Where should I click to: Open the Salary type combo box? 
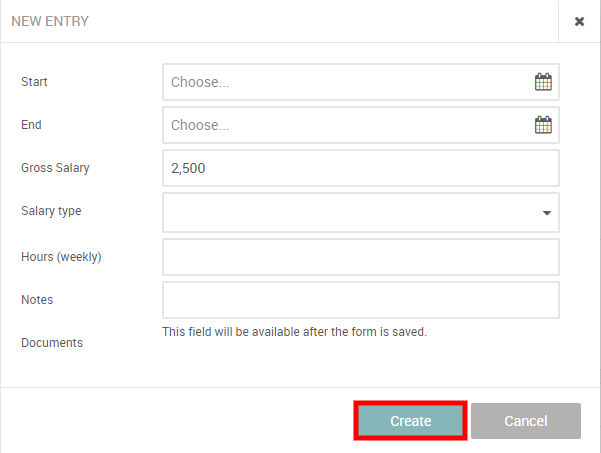[x=350, y=212]
